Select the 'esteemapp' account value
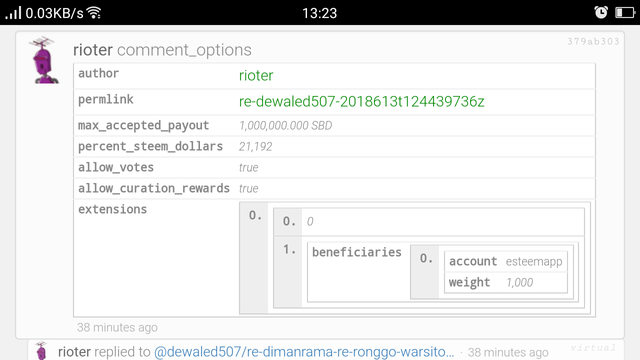 (534, 262)
